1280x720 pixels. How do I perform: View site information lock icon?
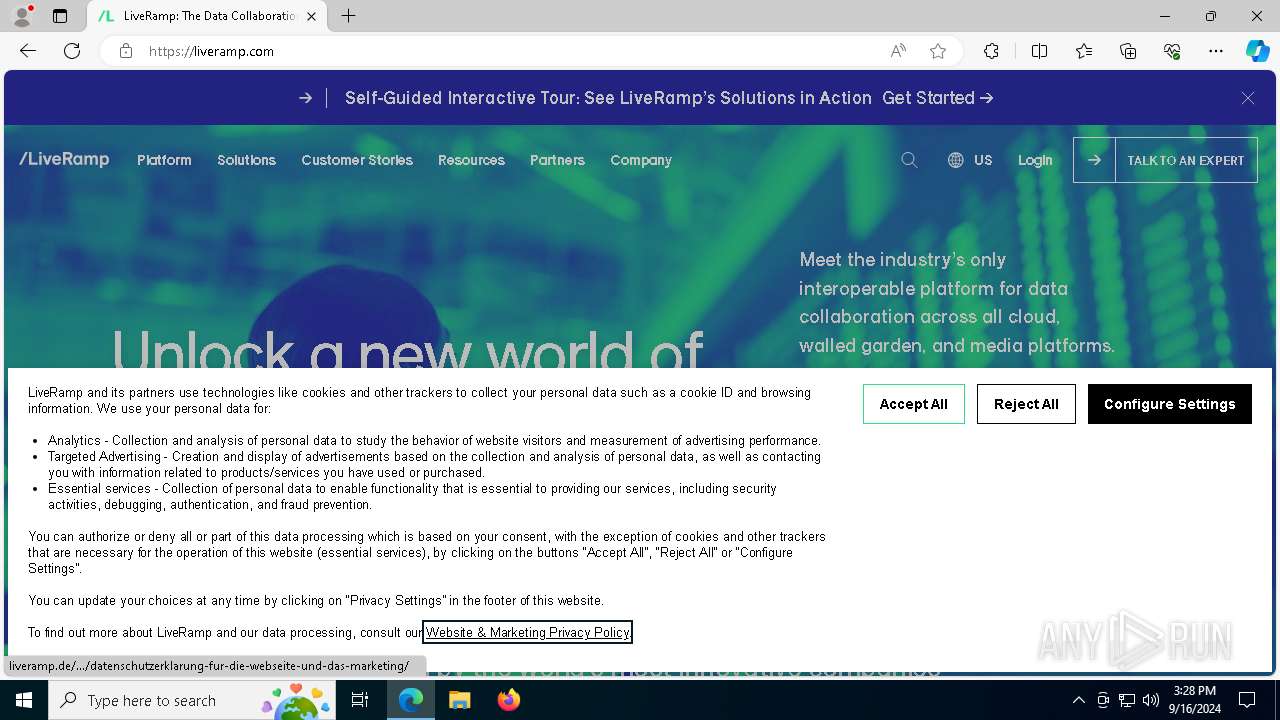[126, 51]
